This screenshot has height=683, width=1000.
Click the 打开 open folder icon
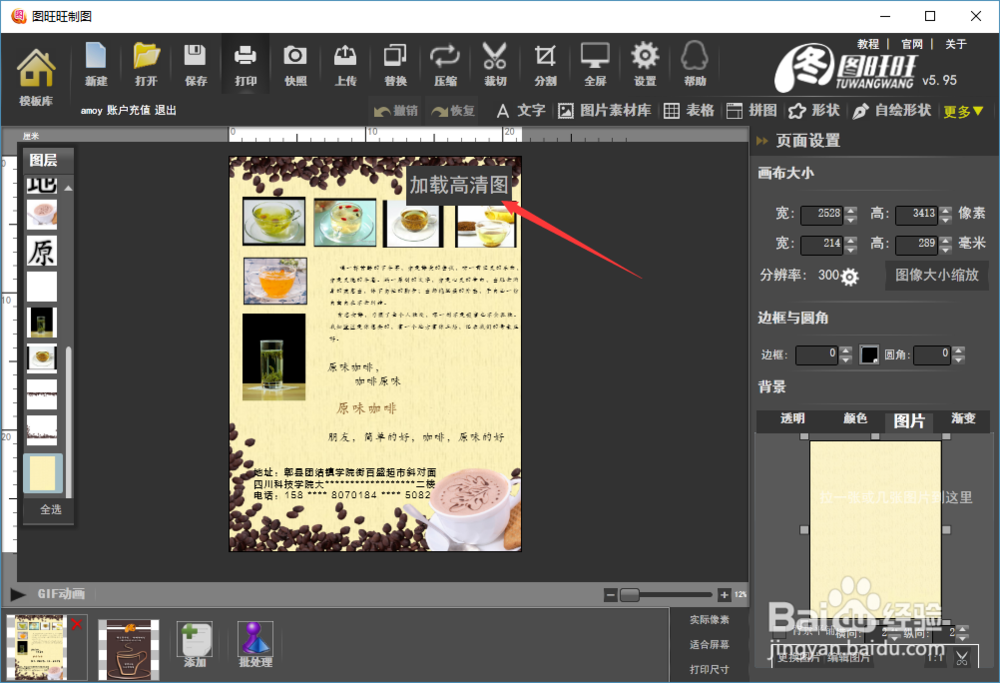click(146, 64)
